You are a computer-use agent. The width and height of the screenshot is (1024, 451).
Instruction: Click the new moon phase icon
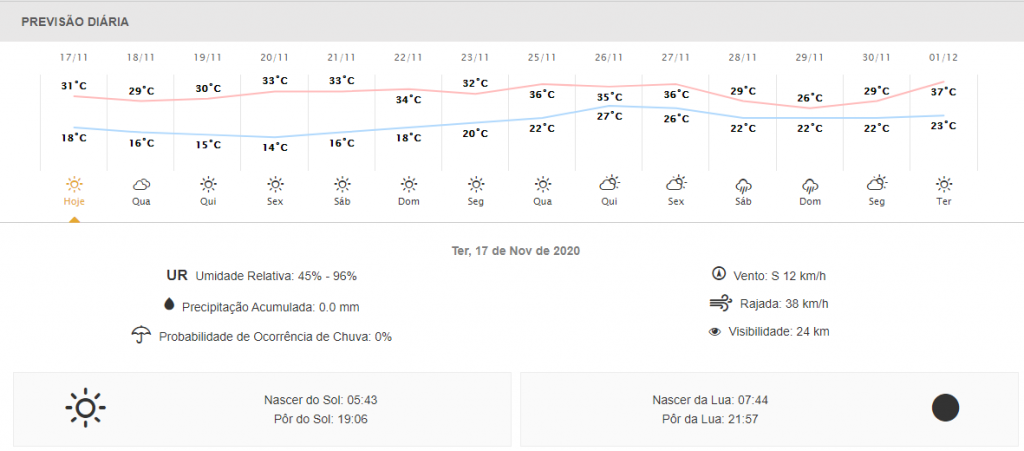click(945, 408)
